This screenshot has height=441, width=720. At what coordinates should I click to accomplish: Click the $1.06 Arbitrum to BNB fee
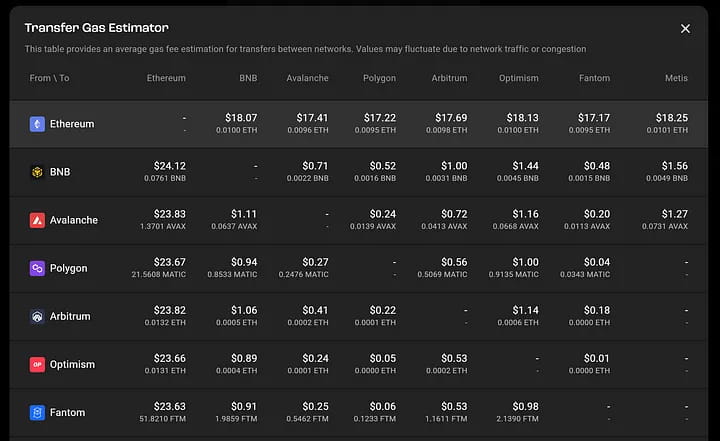click(244, 310)
